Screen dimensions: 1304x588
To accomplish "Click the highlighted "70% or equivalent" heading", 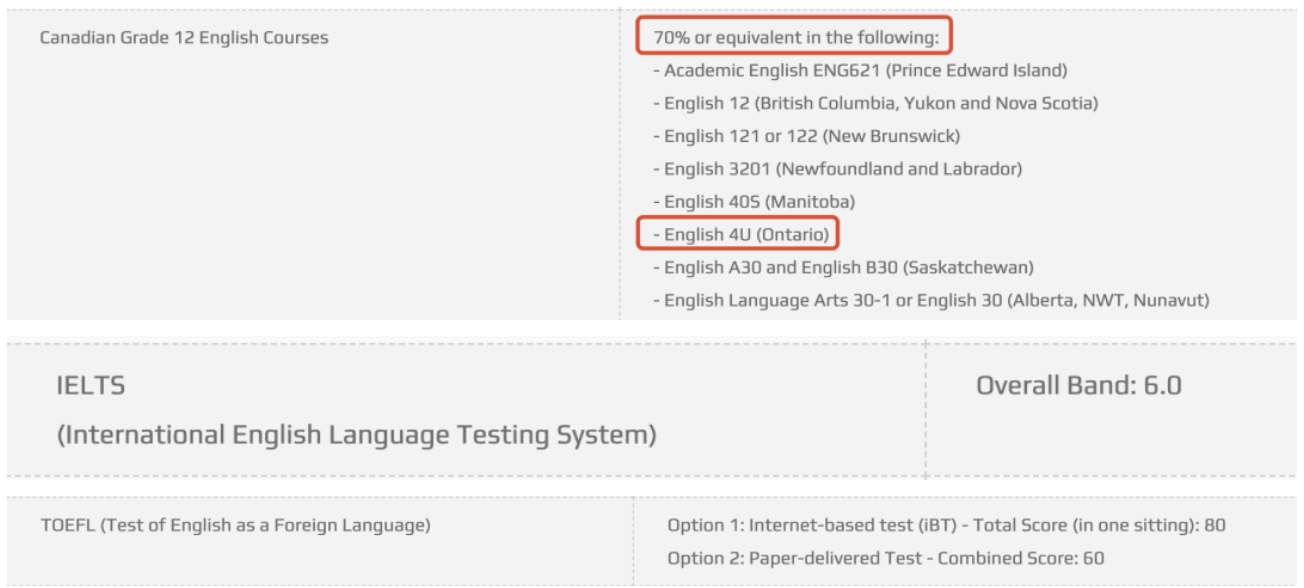I will (x=796, y=38).
